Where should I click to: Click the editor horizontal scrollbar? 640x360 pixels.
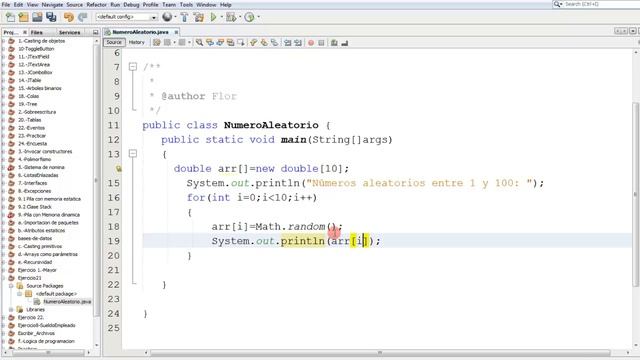pyautogui.click(x=380, y=353)
